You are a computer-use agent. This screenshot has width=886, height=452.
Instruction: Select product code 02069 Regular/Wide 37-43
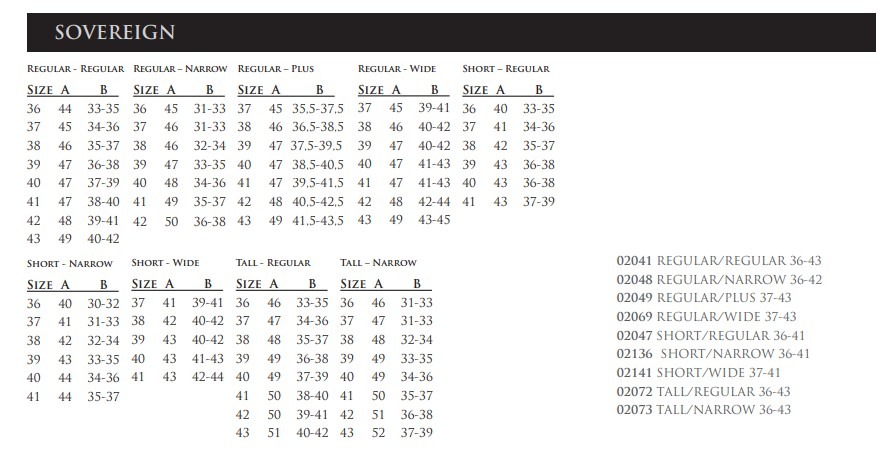pos(707,317)
